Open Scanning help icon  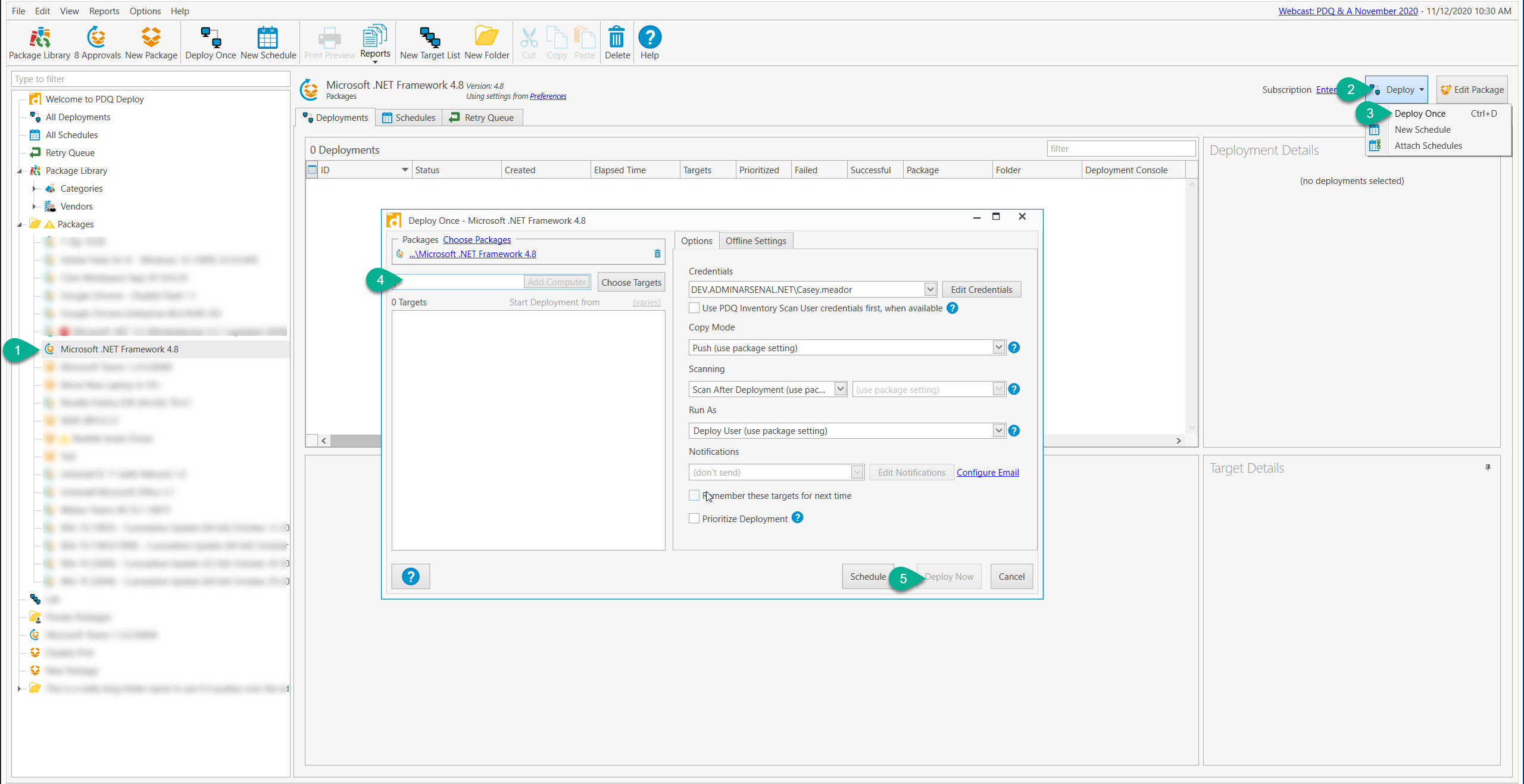(1014, 389)
